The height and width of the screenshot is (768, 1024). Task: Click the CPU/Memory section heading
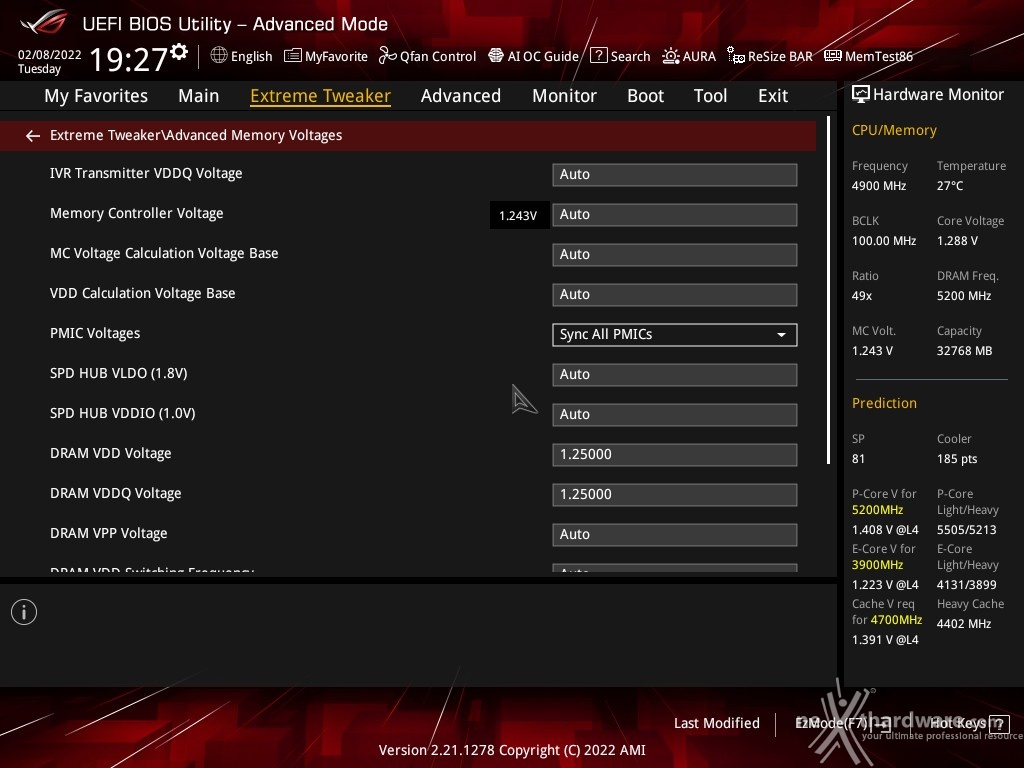(894, 131)
